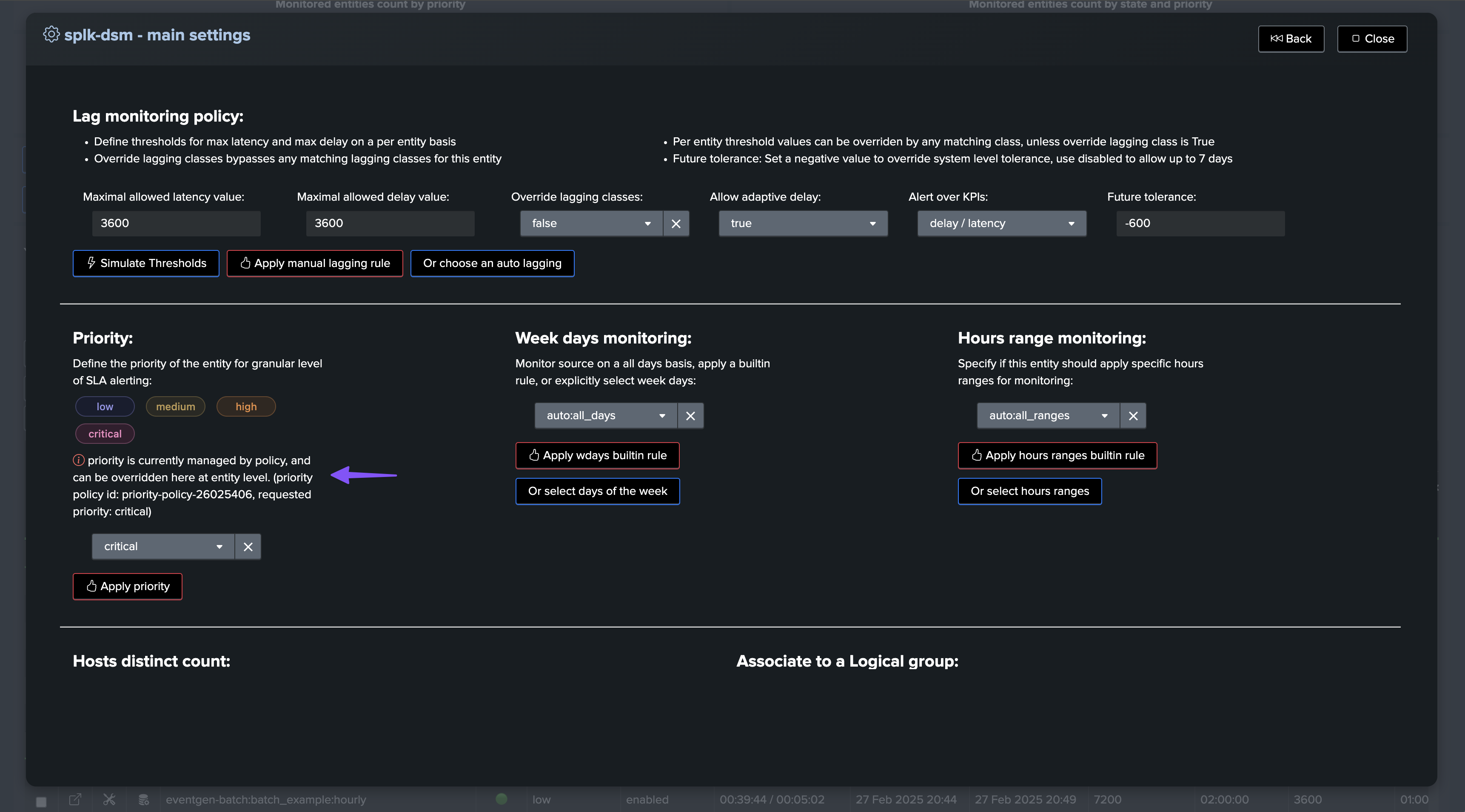
Task: Click the Future tolerance input field
Action: pos(1200,223)
